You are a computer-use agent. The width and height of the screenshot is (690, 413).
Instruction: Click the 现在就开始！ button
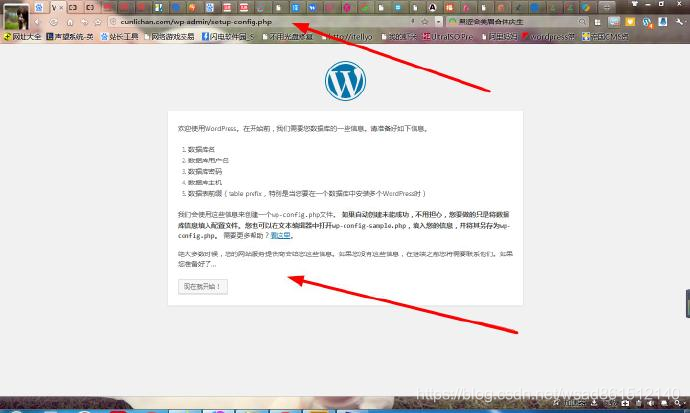click(203, 286)
